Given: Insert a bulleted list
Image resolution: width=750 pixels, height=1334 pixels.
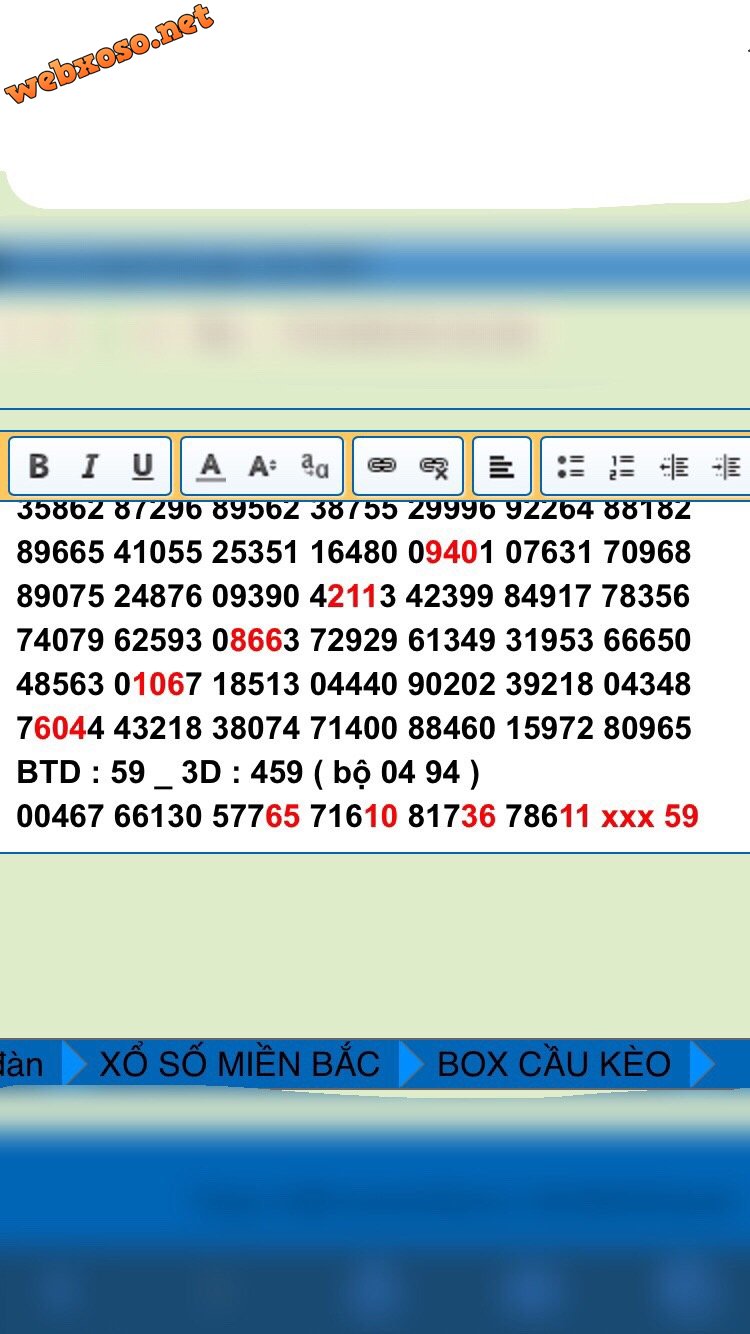Looking at the screenshot, I should [x=570, y=466].
